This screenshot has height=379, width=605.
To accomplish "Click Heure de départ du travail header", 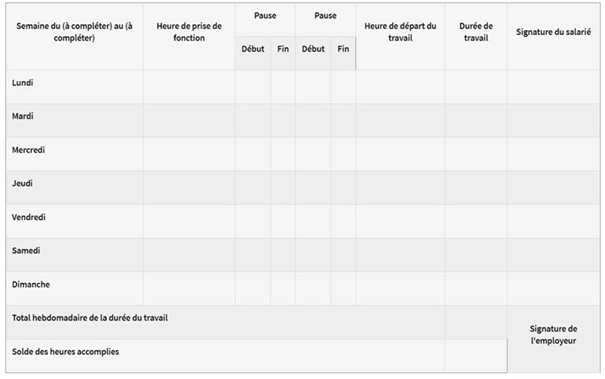I will (400, 37).
